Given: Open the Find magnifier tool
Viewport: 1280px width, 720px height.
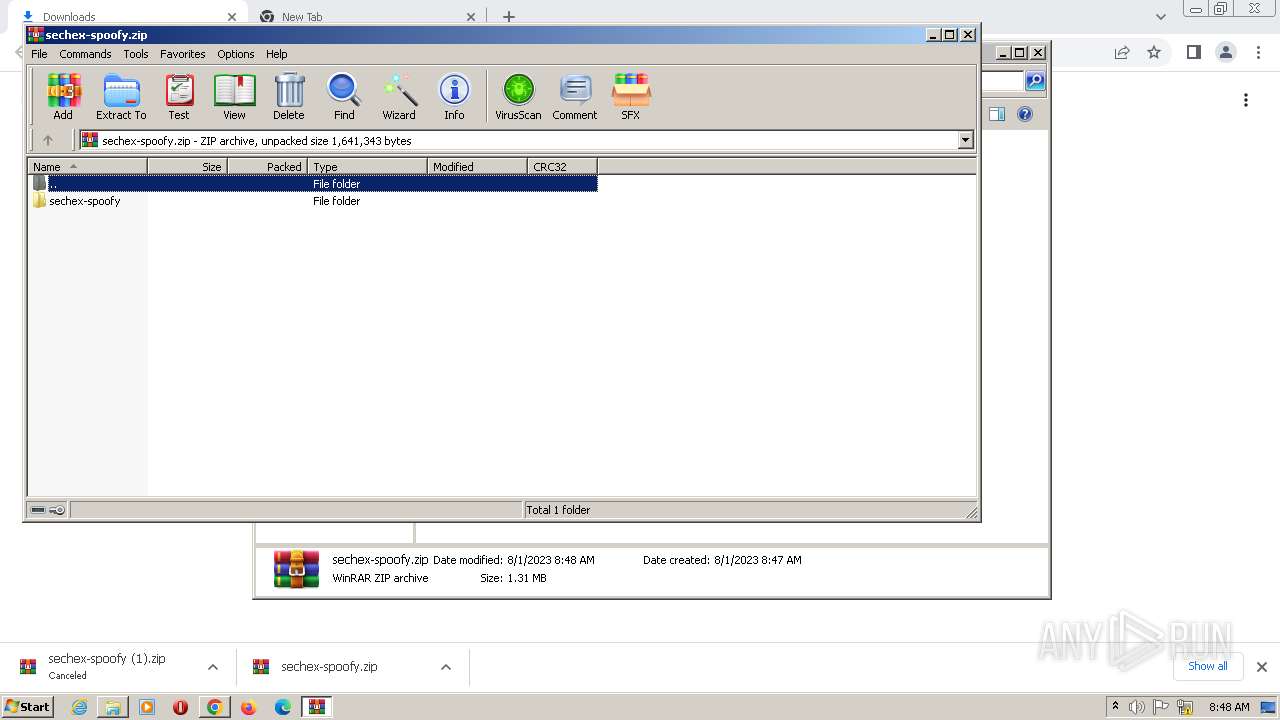Looking at the screenshot, I should 344,97.
